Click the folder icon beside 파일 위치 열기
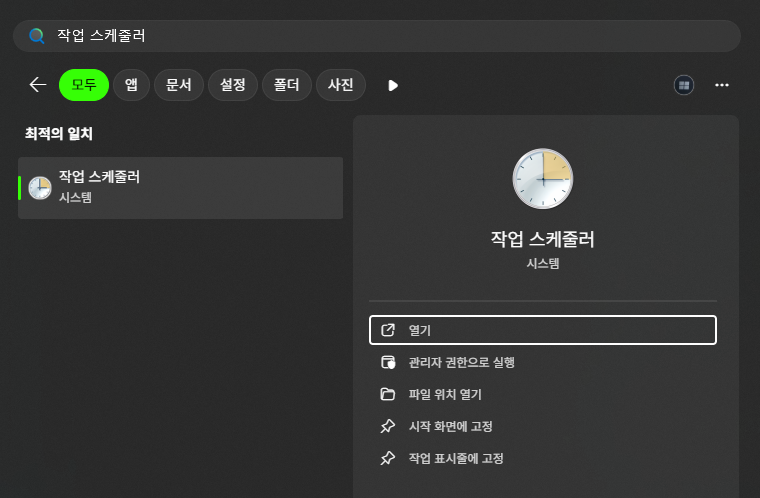This screenshot has width=760, height=498. [x=388, y=394]
